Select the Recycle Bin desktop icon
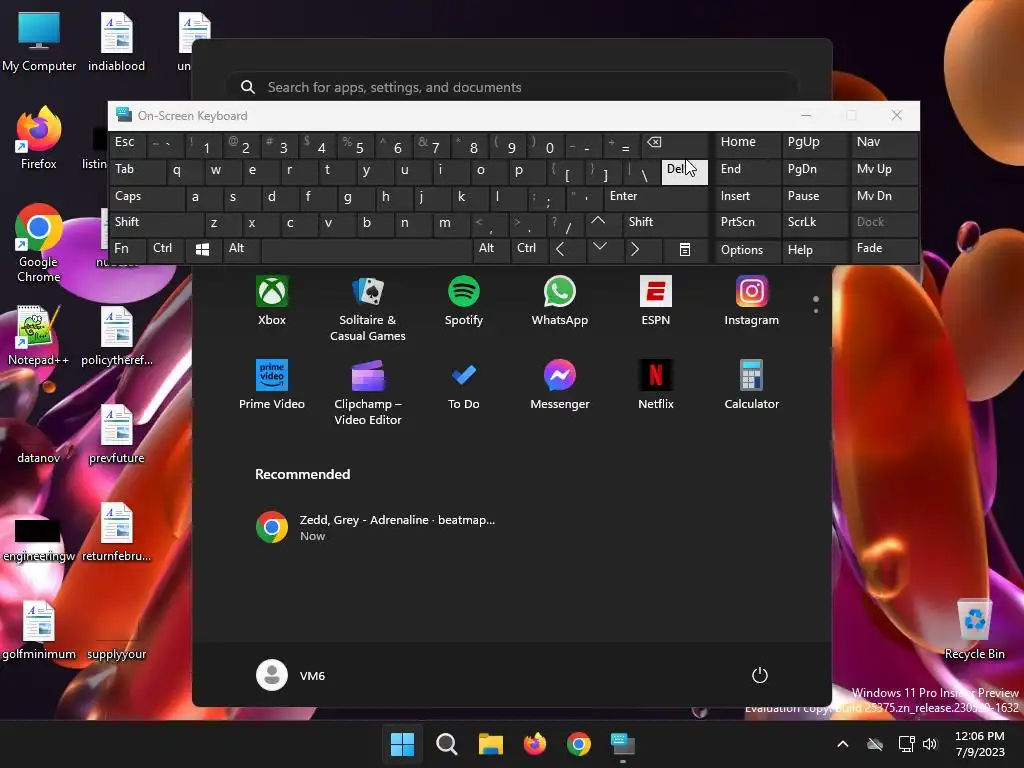 click(x=974, y=630)
